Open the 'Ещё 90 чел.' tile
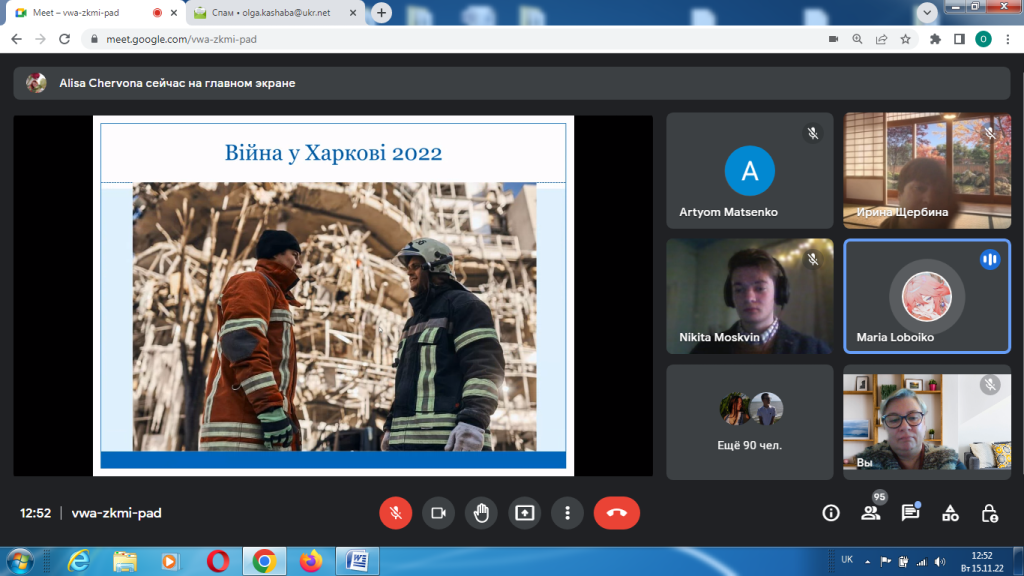 point(750,422)
